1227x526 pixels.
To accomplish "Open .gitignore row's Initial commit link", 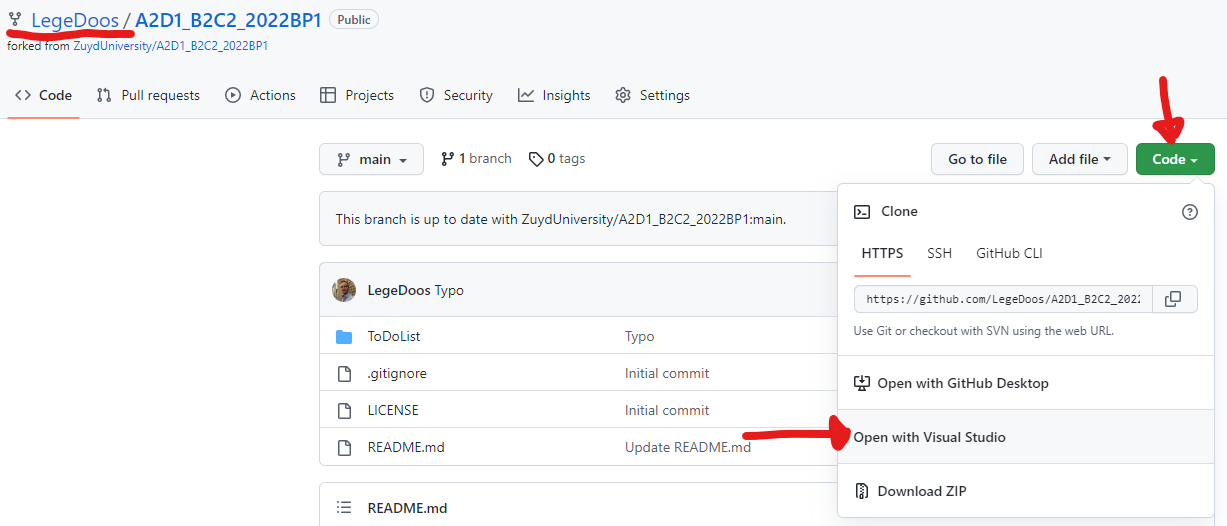I will (x=667, y=373).
